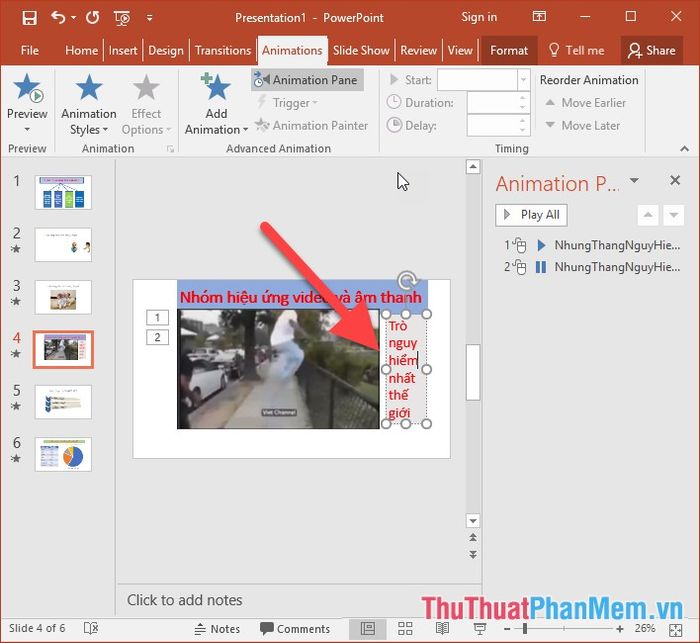Click the fit slide to window icon
The image size is (700, 643).
tap(676, 630)
